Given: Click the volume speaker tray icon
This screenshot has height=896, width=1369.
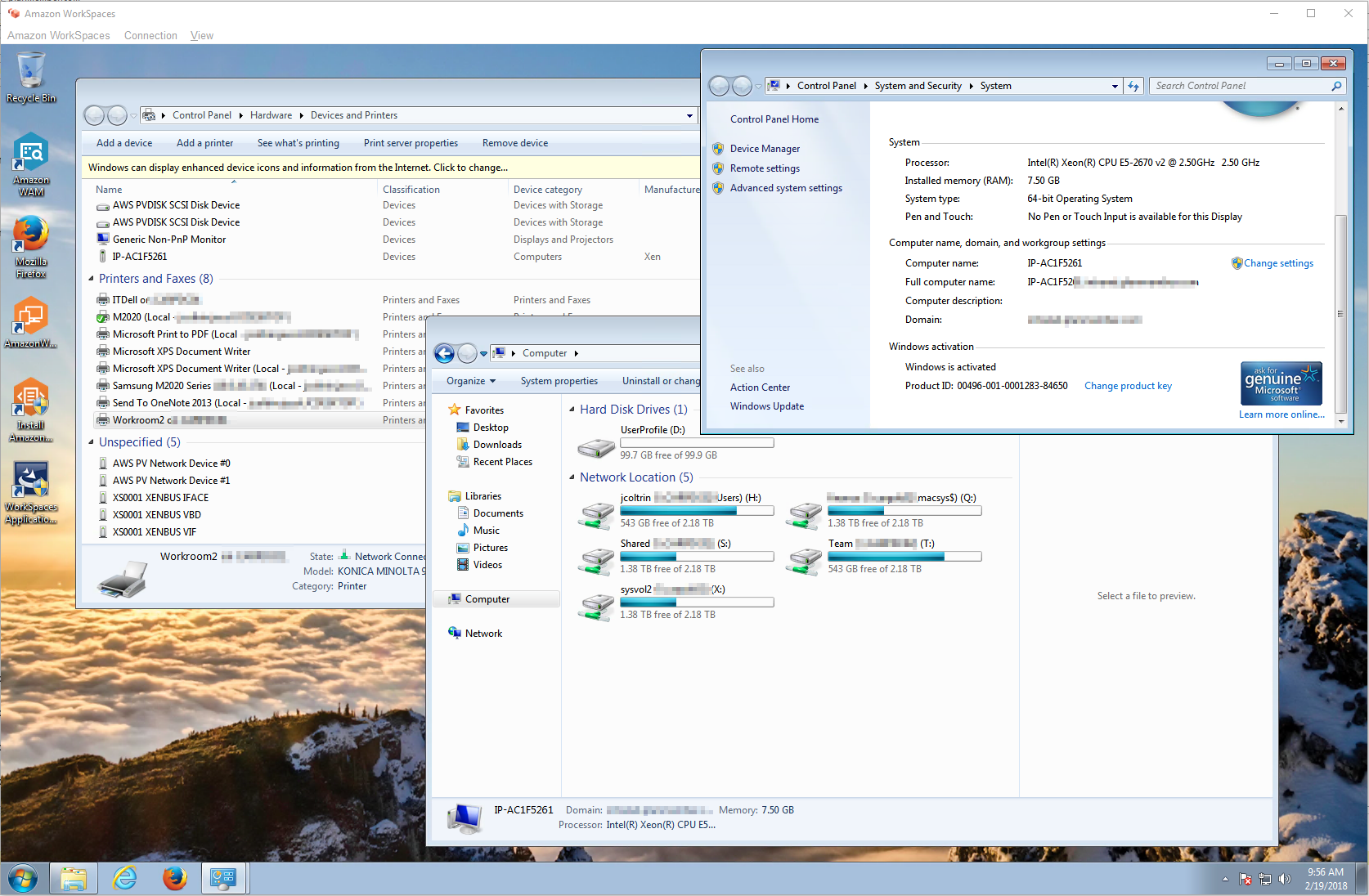Looking at the screenshot, I should 1285,879.
